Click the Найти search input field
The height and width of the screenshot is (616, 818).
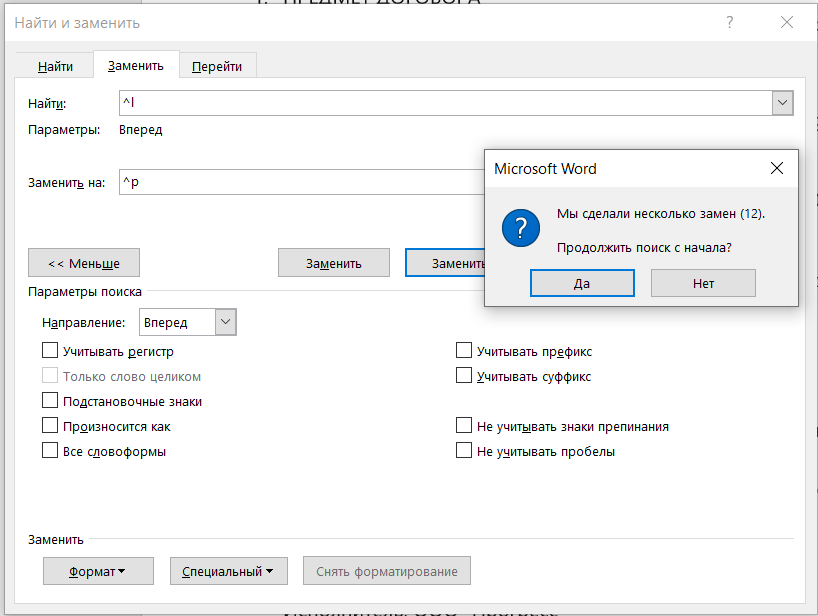(445, 103)
